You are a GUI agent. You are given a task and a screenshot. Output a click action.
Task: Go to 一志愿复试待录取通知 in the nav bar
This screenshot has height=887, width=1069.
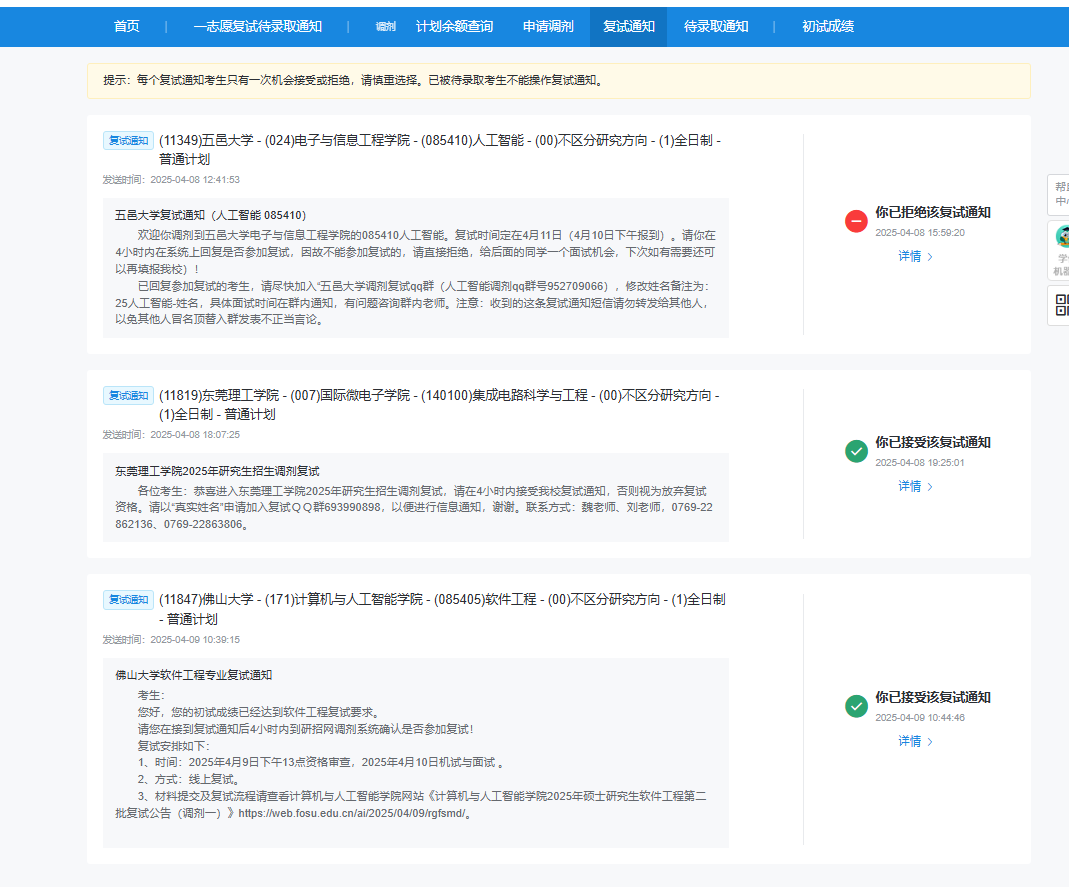tap(258, 27)
